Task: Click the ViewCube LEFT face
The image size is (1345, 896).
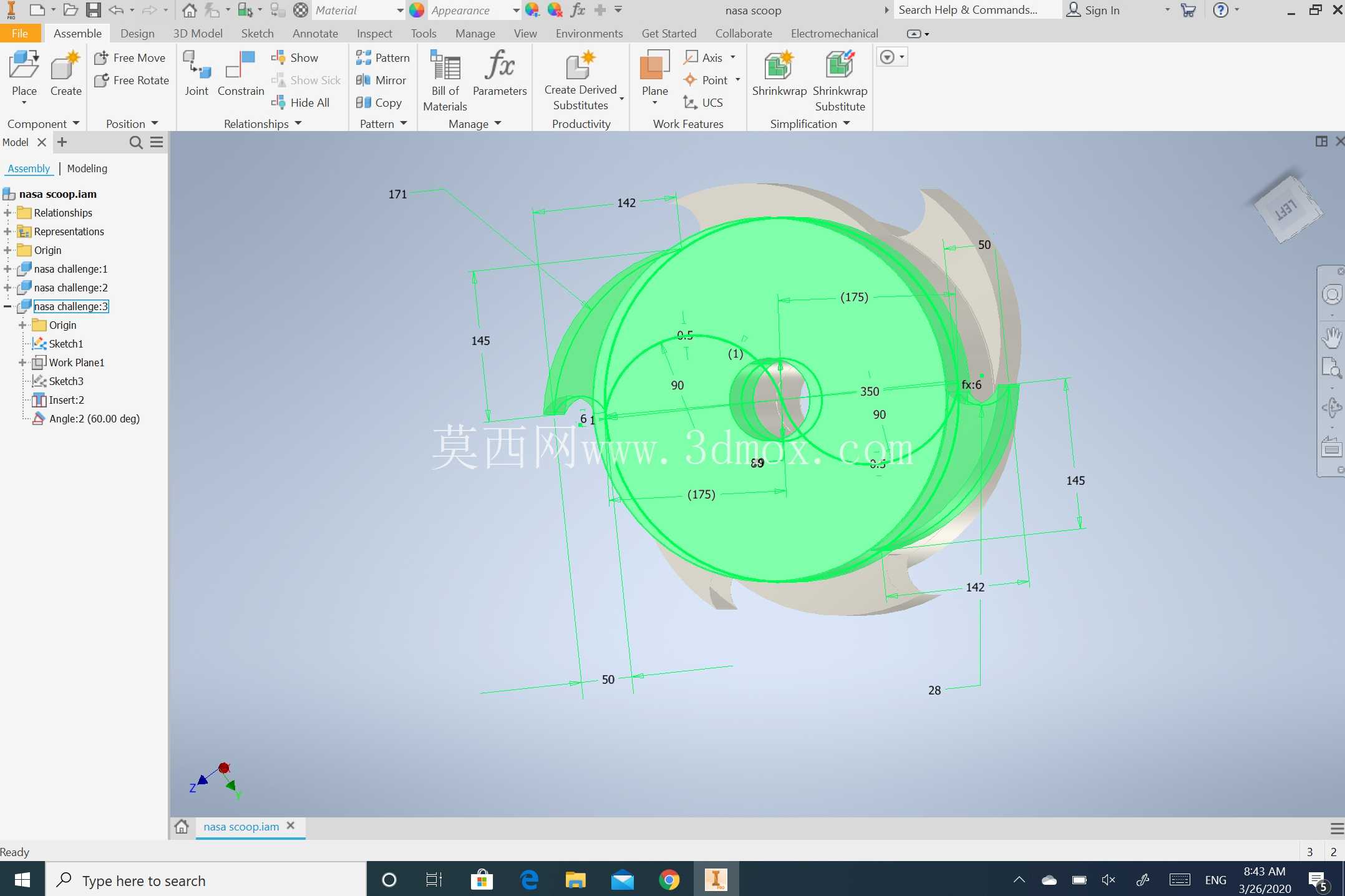Action: click(1286, 209)
